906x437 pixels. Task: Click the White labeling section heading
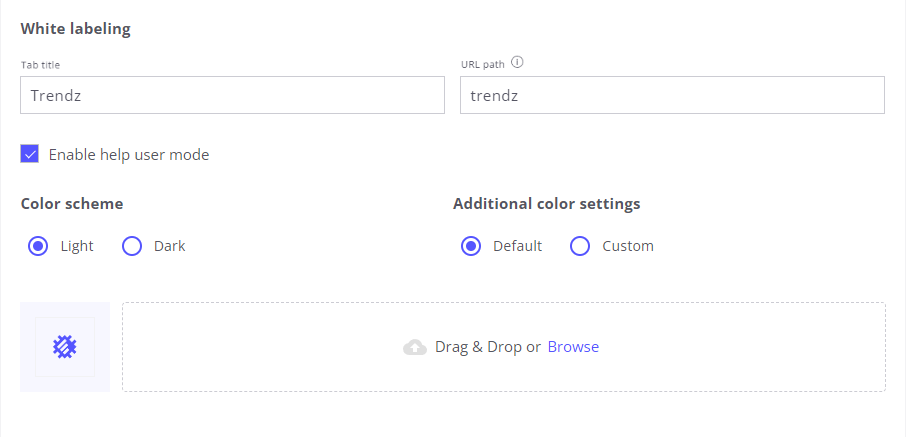coord(76,28)
